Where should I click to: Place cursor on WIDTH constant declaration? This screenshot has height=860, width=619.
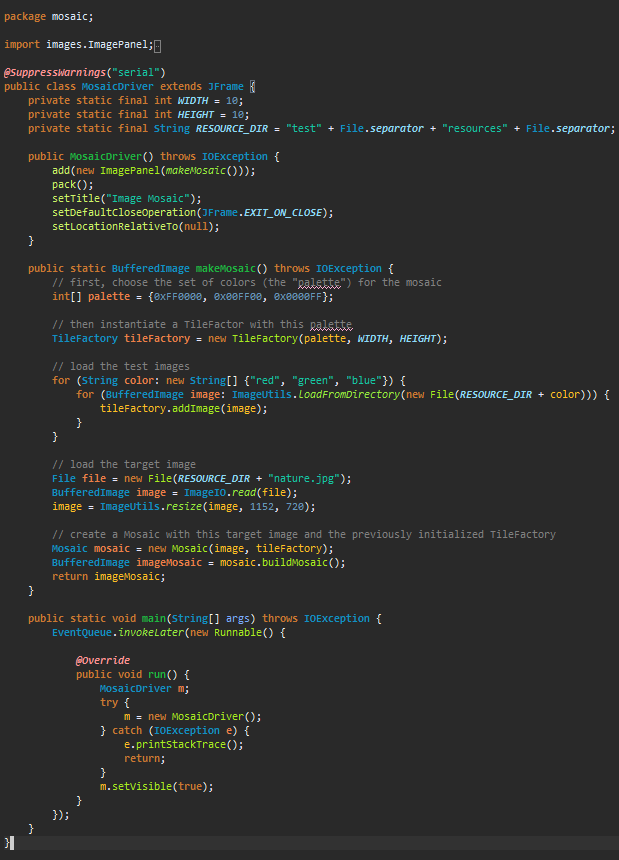click(193, 101)
